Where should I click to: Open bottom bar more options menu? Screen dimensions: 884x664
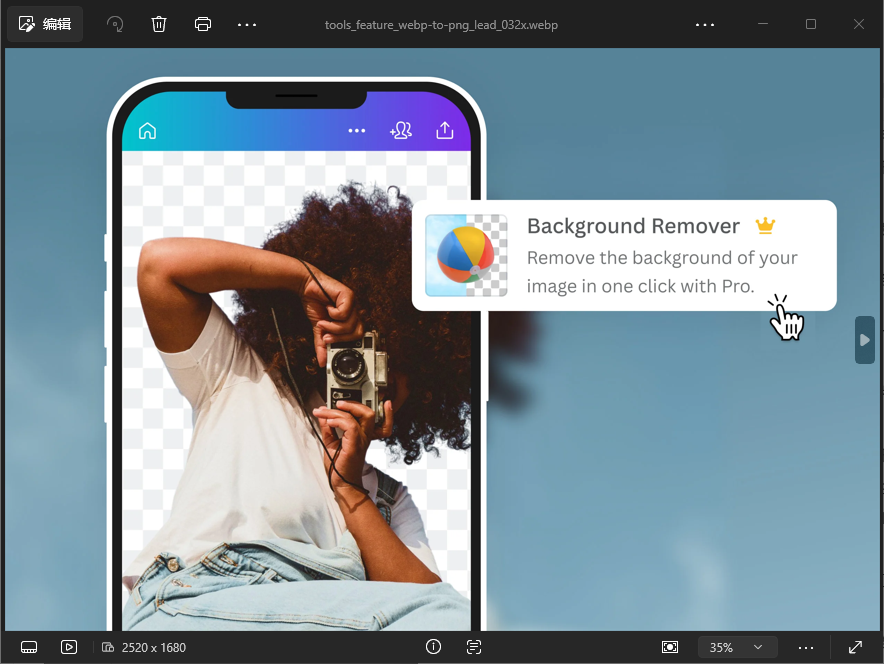pyautogui.click(x=806, y=647)
